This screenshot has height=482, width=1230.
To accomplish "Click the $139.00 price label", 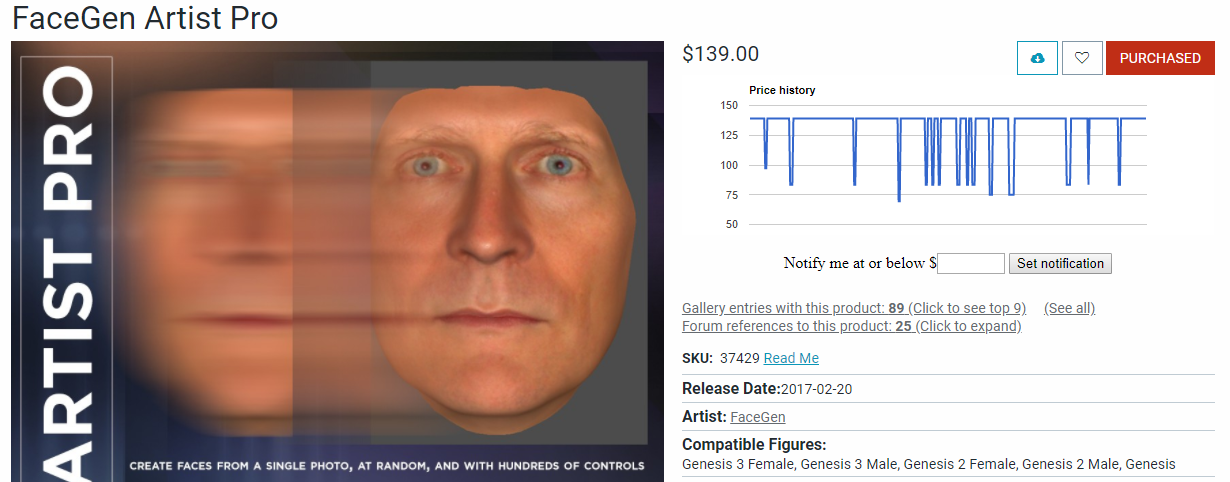I will (x=720, y=54).
